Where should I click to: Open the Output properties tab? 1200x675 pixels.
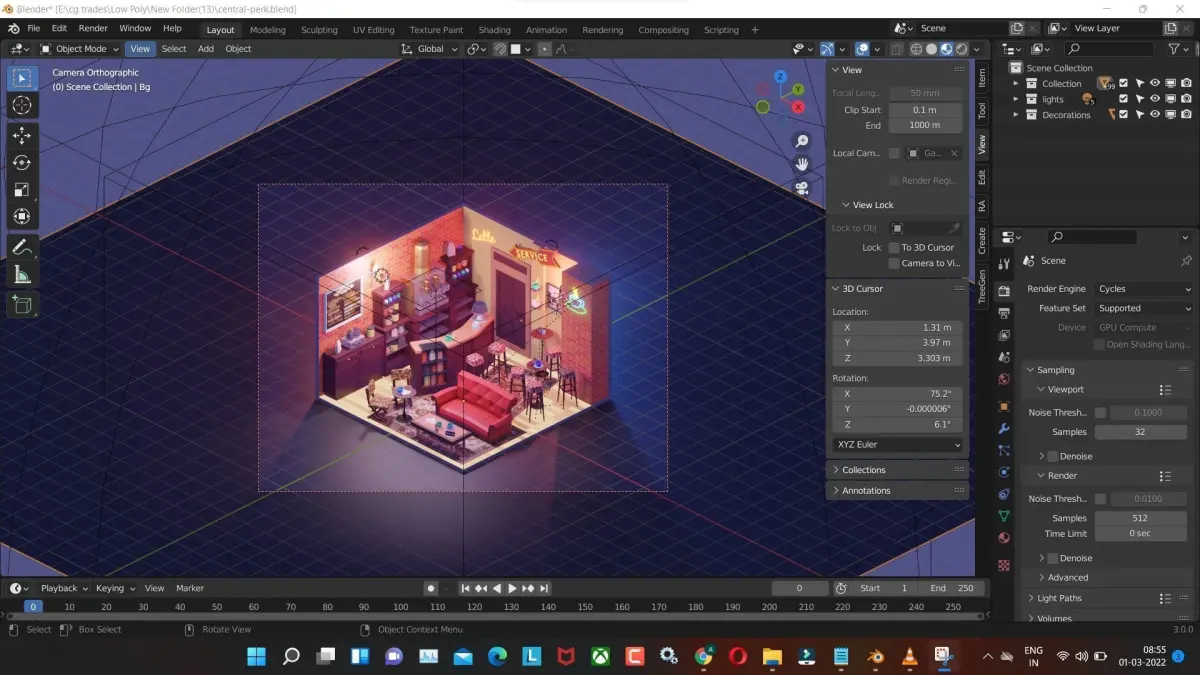tap(1004, 313)
